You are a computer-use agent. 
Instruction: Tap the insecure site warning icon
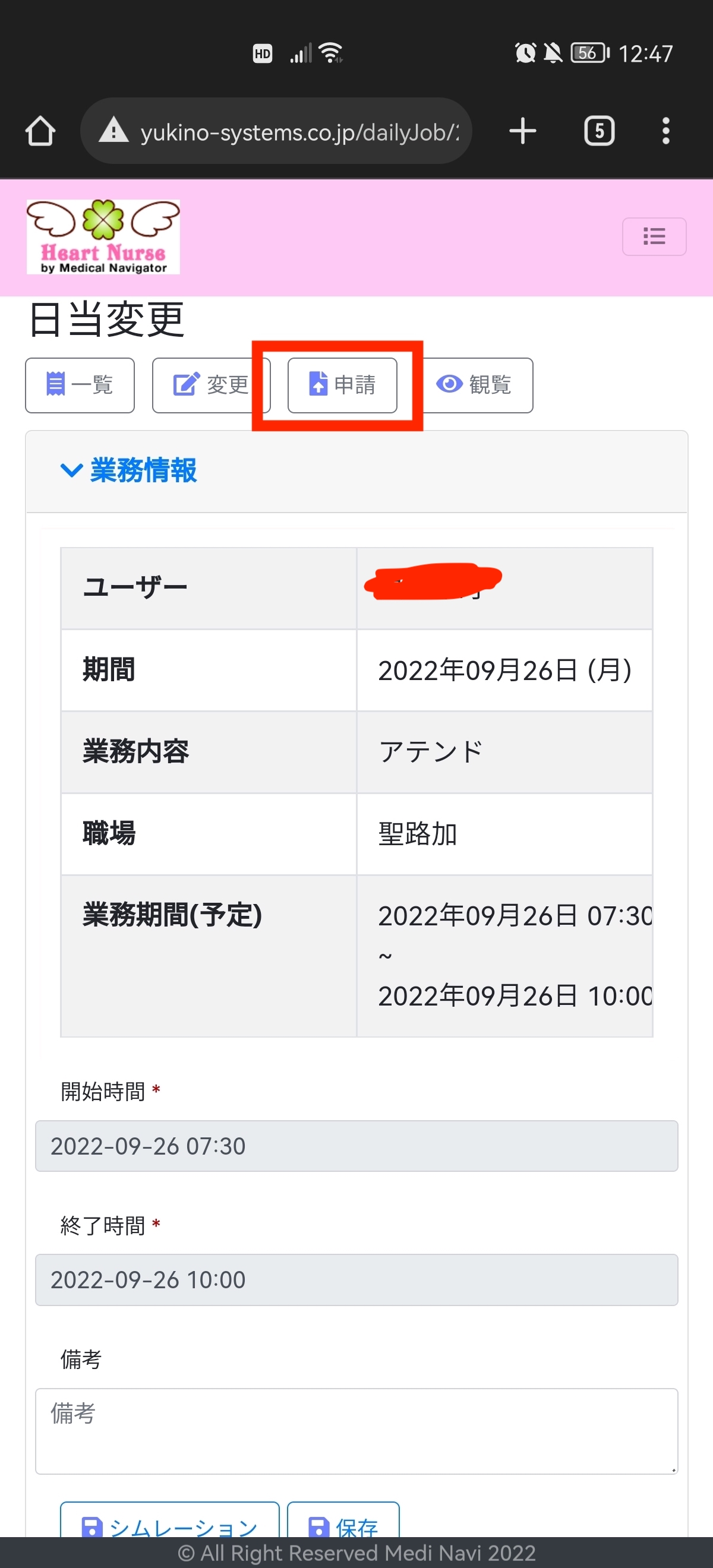(x=114, y=131)
